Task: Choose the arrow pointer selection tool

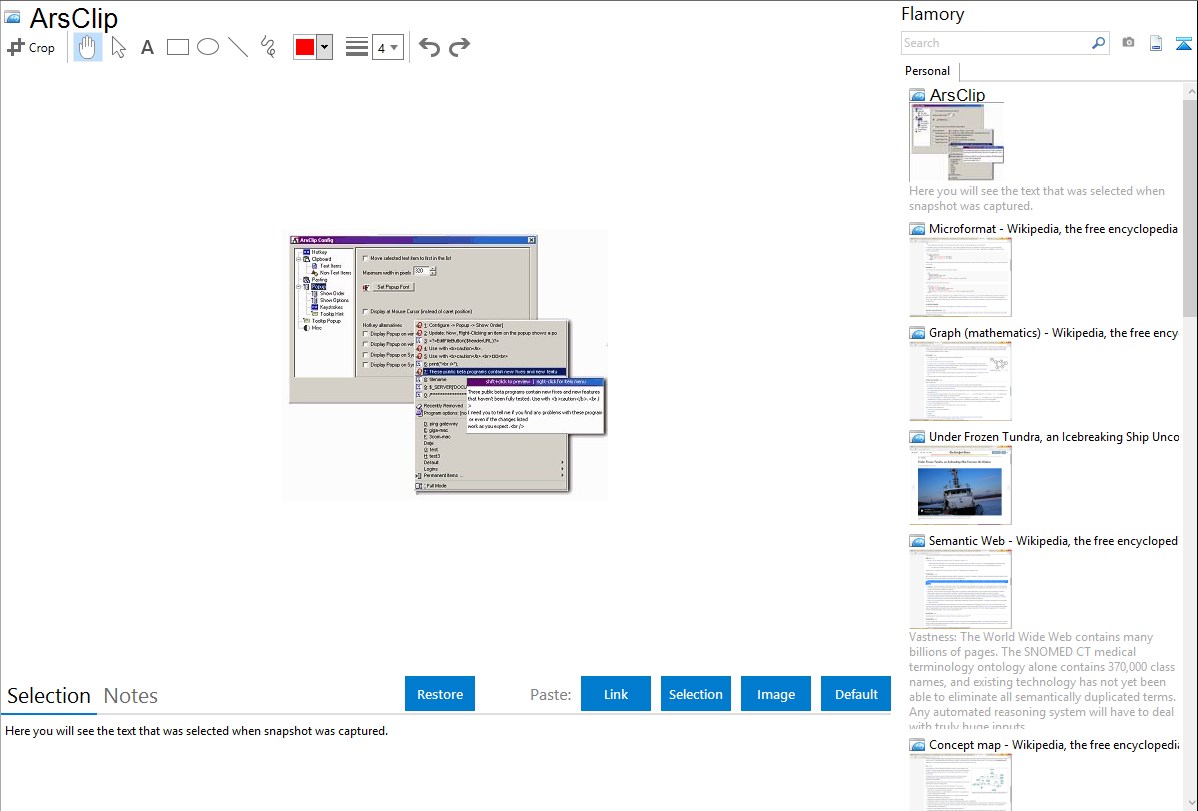Action: [118, 47]
